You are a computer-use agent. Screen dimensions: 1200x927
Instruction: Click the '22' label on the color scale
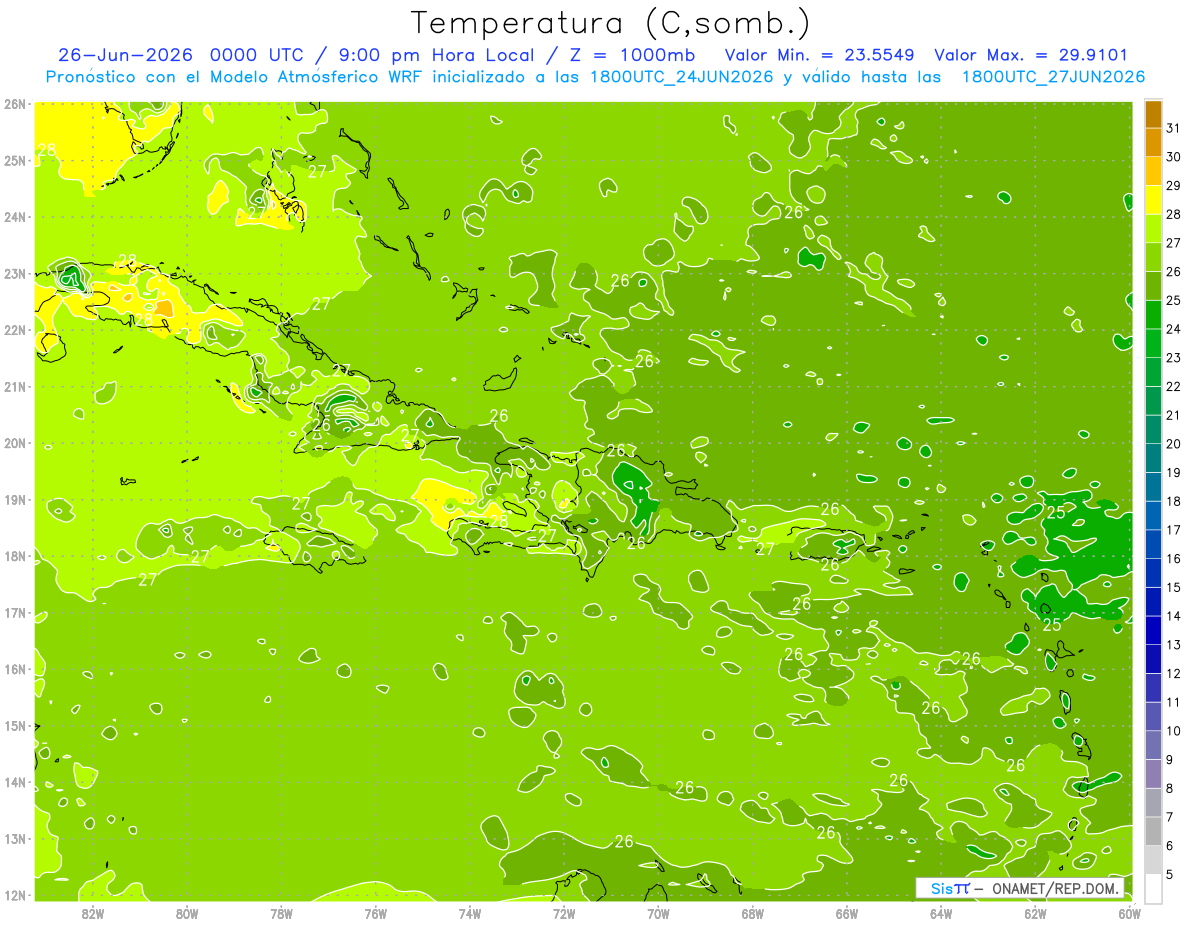pyautogui.click(x=1173, y=387)
